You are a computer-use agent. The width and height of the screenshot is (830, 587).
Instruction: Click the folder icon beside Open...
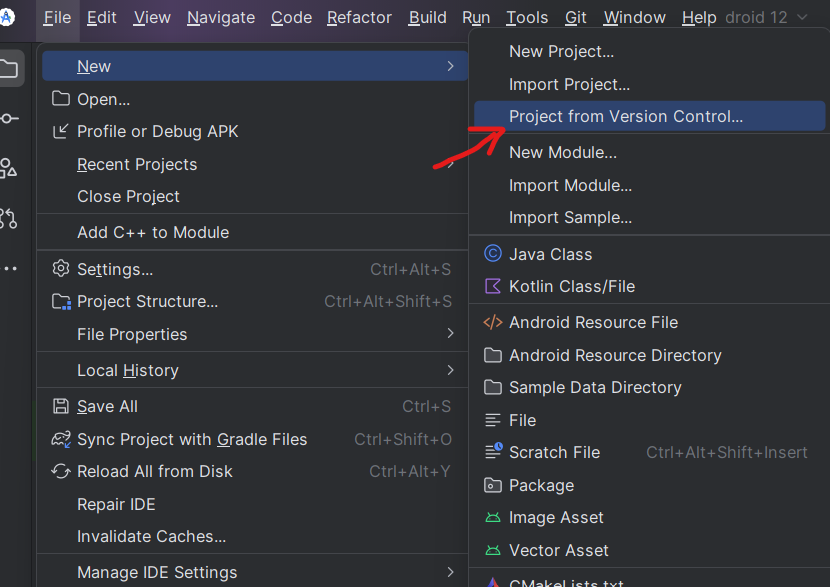[61, 98]
